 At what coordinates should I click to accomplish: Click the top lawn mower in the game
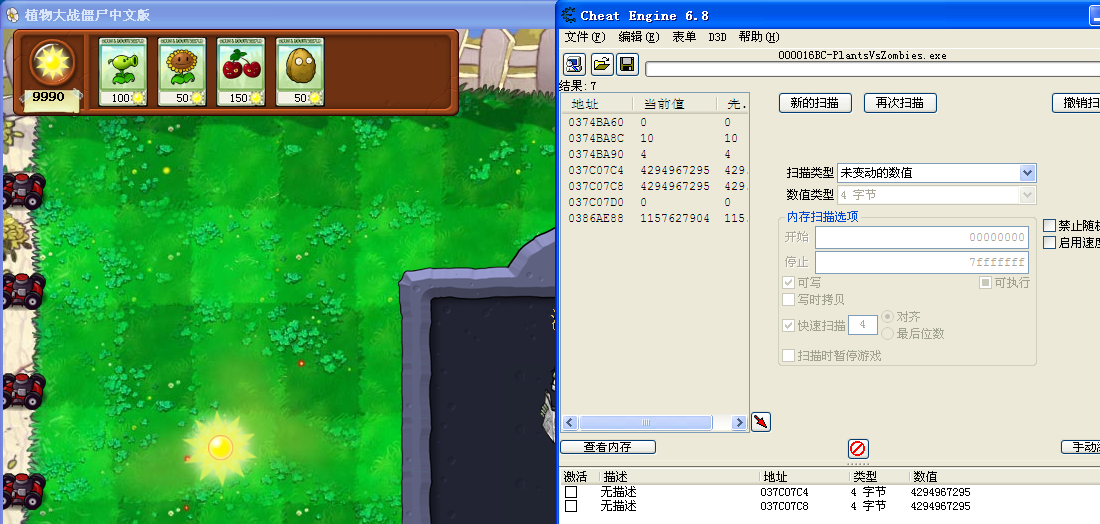point(22,190)
